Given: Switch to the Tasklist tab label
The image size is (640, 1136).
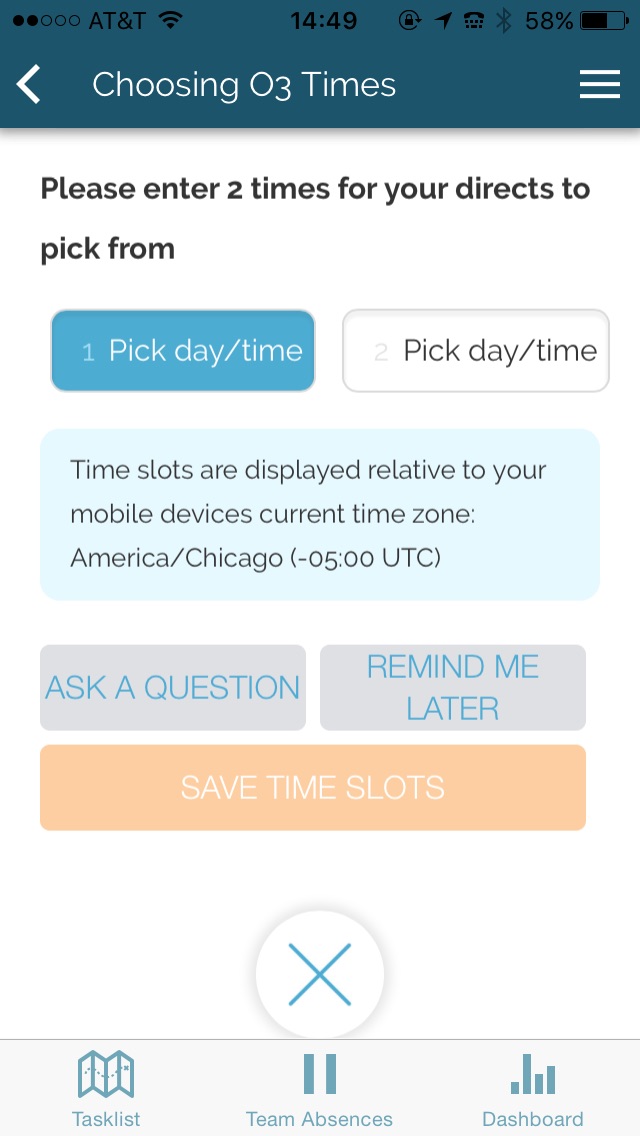Looking at the screenshot, I should pyautogui.click(x=106, y=1119).
